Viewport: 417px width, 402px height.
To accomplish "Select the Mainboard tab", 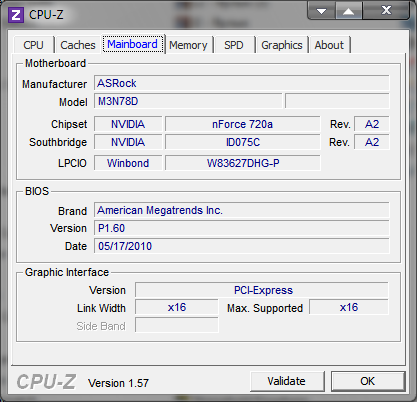I will click(x=132, y=44).
